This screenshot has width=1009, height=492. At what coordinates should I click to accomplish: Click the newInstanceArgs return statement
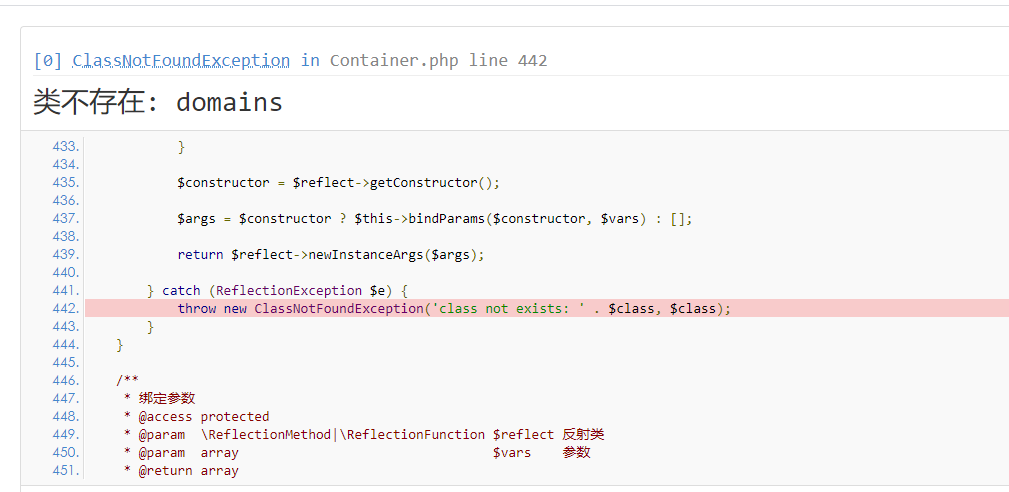(330, 254)
